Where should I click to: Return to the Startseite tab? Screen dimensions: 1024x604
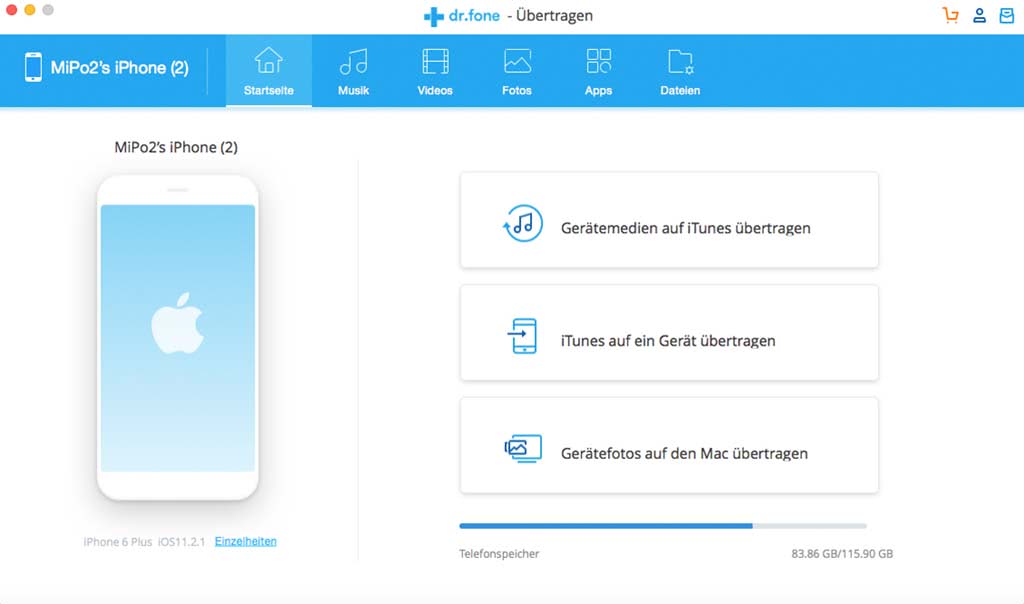[268, 62]
